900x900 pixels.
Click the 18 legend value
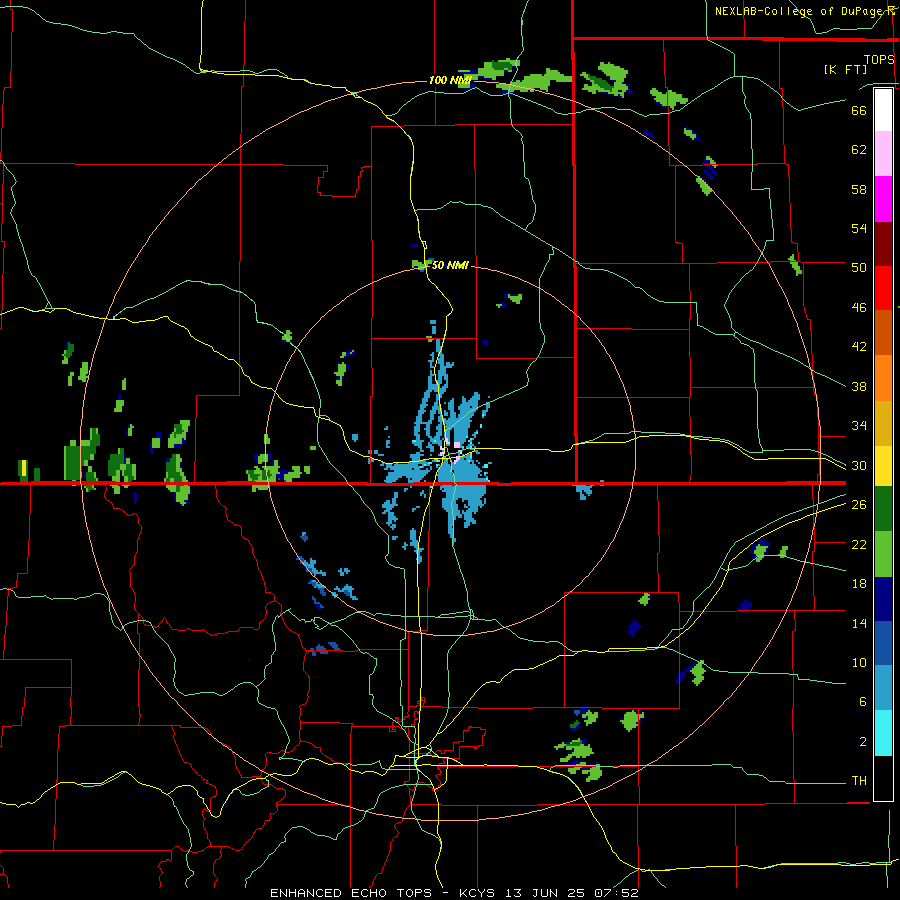tap(859, 584)
